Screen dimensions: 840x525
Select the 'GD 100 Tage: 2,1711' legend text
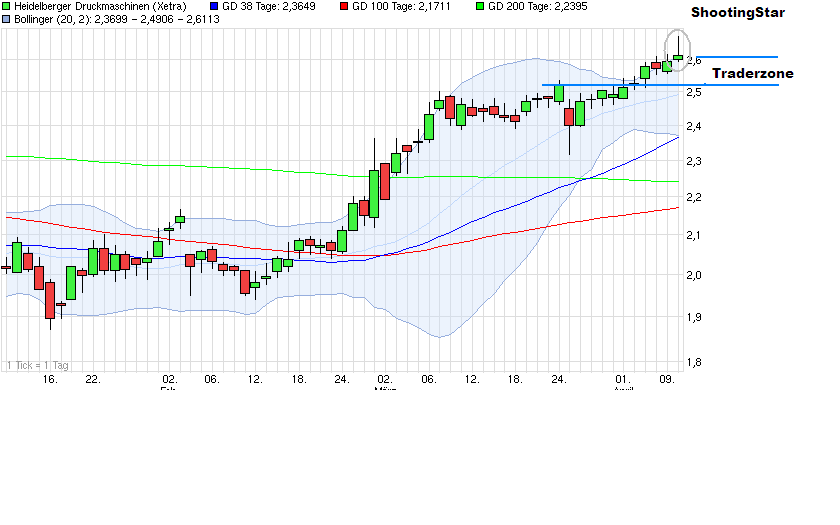click(401, 6)
